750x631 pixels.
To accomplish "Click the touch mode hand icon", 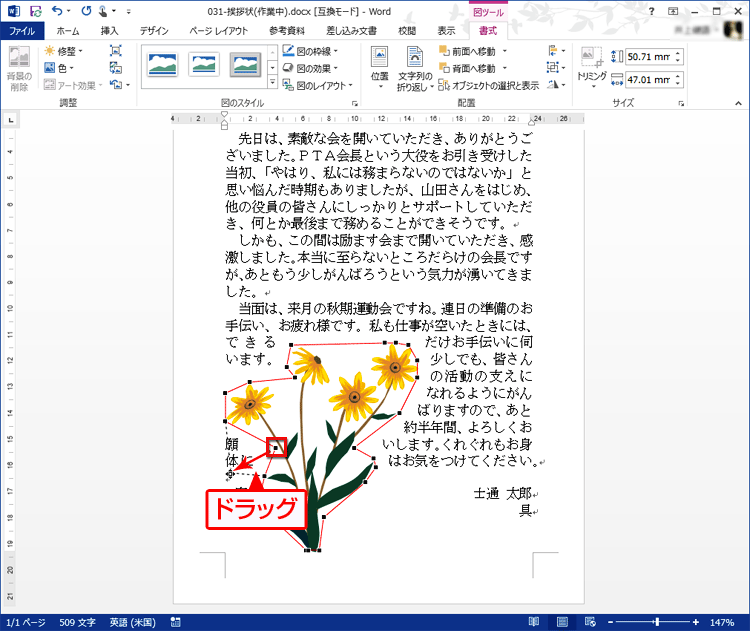I will pyautogui.click(x=103, y=11).
